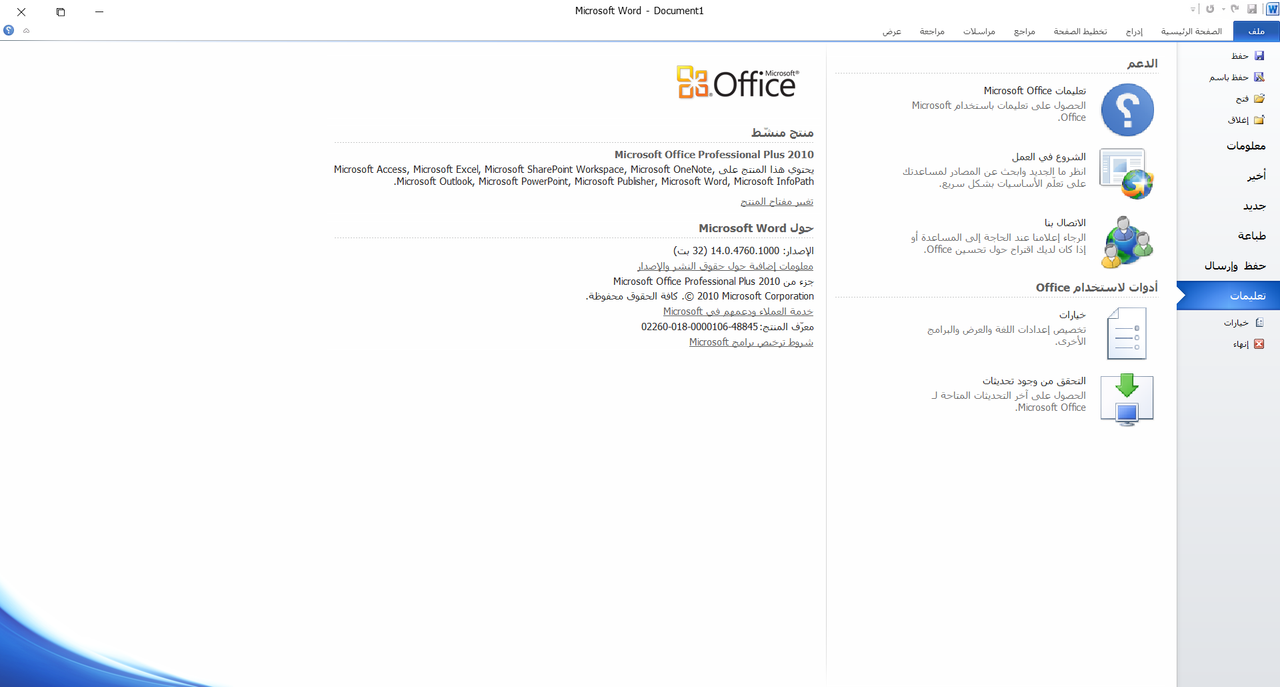The image size is (1280, 687).
Task: Click حفظ (Save) label in backstage sidebar
Action: [x=1240, y=56]
